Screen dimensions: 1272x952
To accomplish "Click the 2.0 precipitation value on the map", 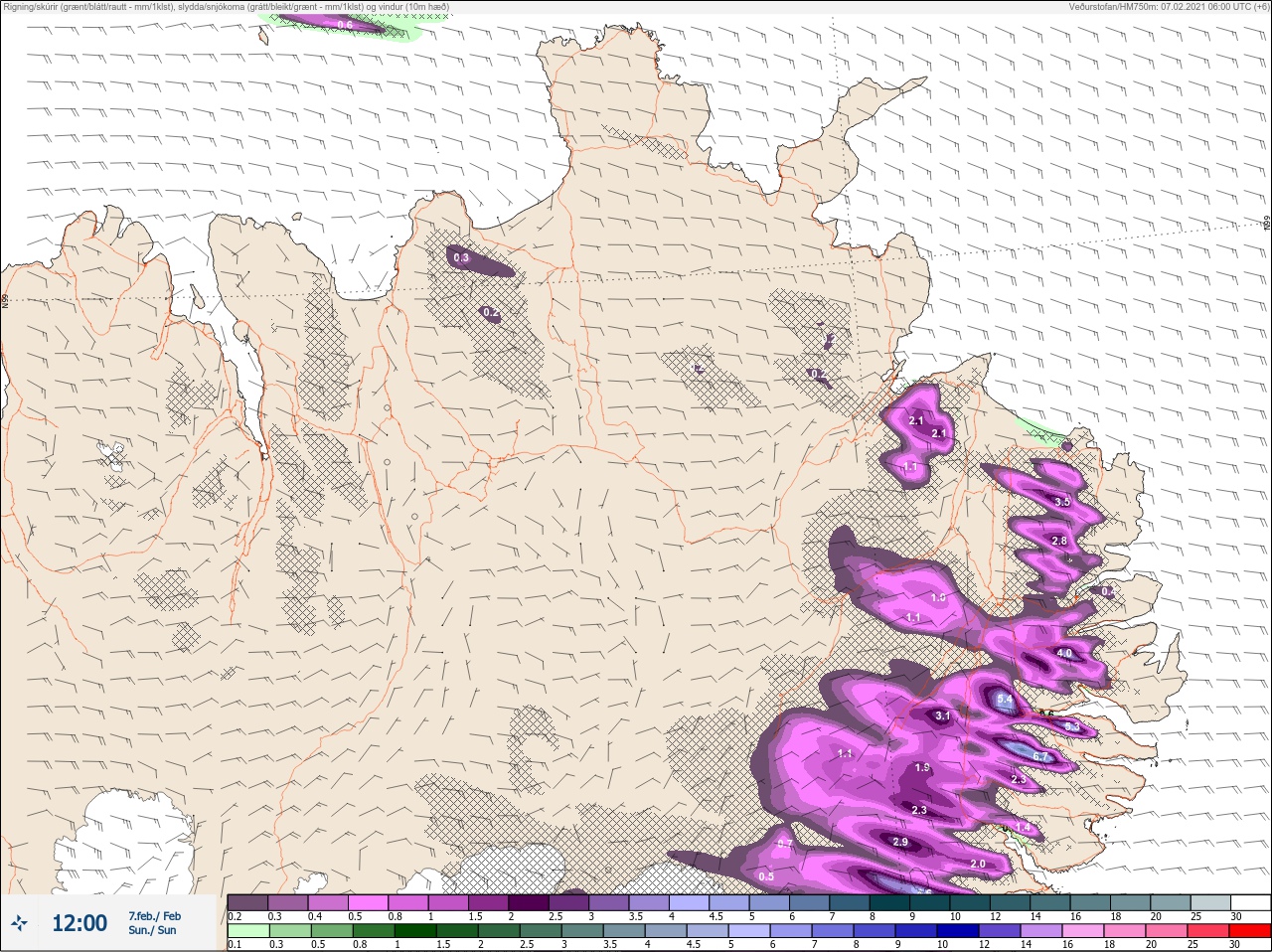I will click(x=978, y=864).
